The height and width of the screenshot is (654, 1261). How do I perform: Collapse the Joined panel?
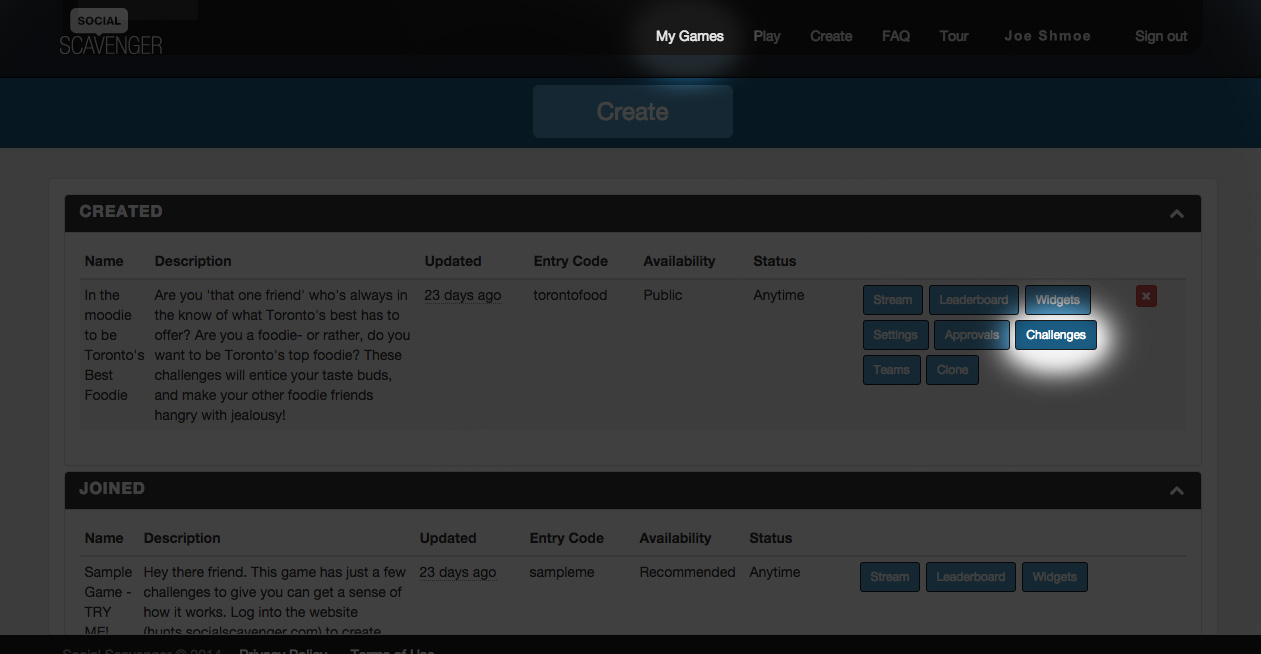click(1177, 491)
